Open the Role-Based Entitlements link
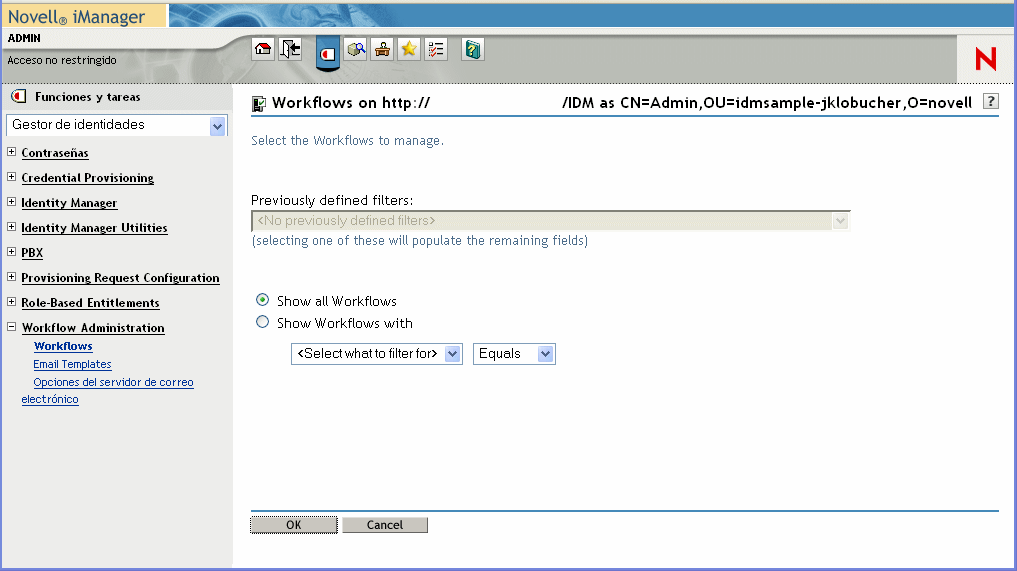This screenshot has height=571, width=1017. [x=90, y=303]
